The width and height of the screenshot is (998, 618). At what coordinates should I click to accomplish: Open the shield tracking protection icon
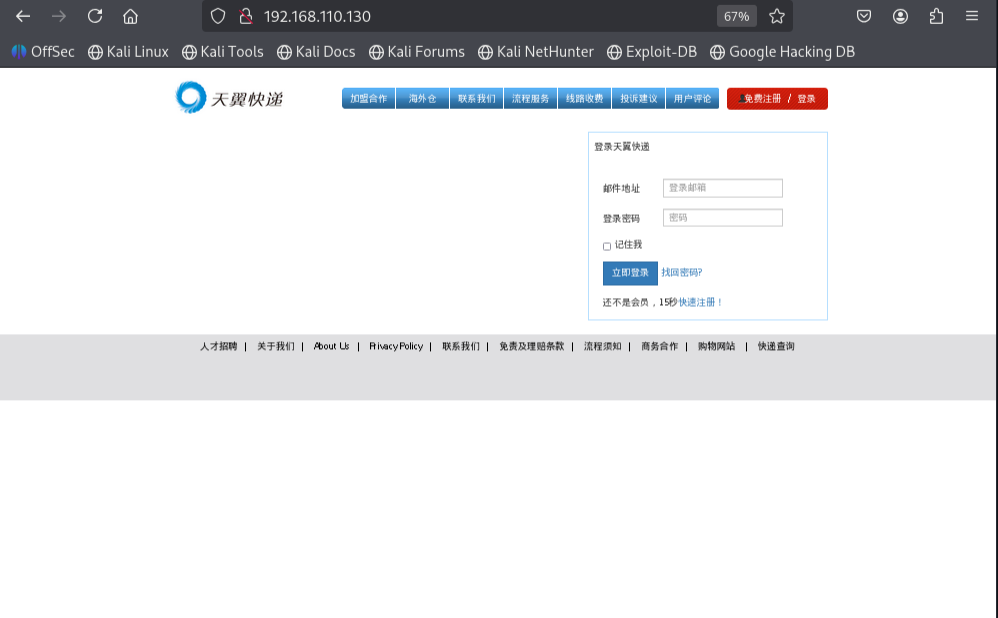pos(218,17)
